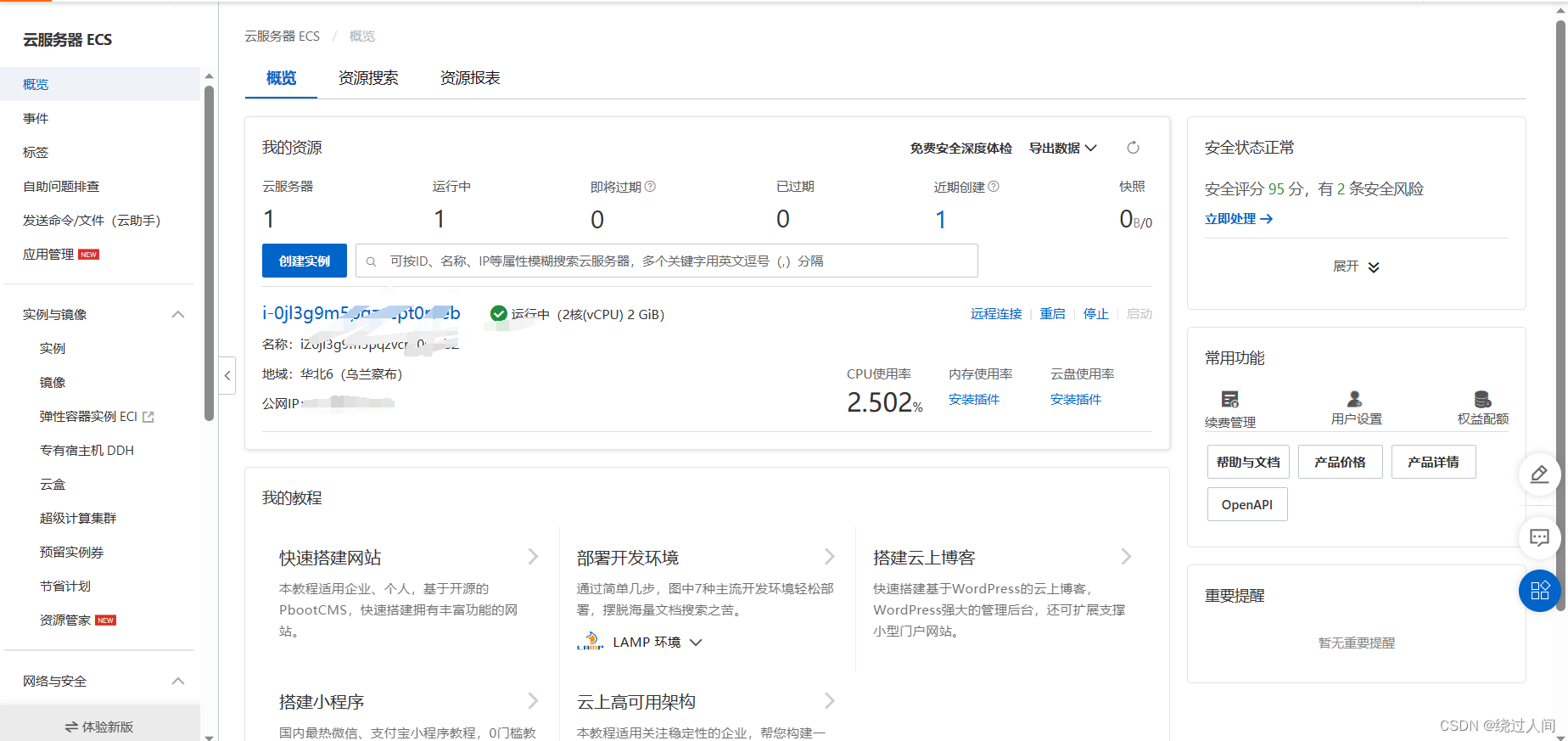Click external link icon beside 弹性容器实例 ECI
Viewport: 1568px width, 741px height.
point(148,417)
